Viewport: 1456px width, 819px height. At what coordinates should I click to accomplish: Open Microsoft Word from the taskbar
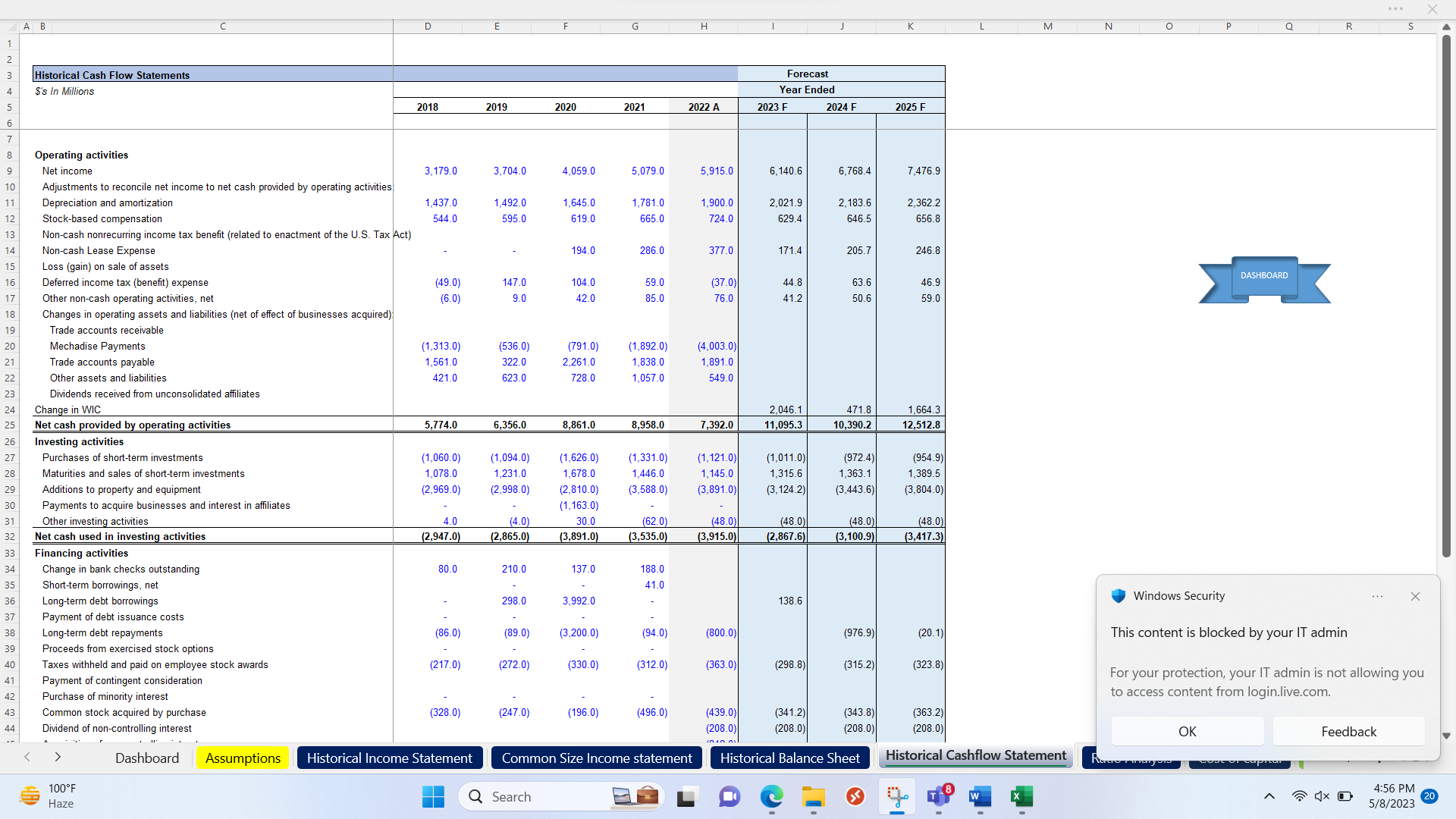point(979,796)
